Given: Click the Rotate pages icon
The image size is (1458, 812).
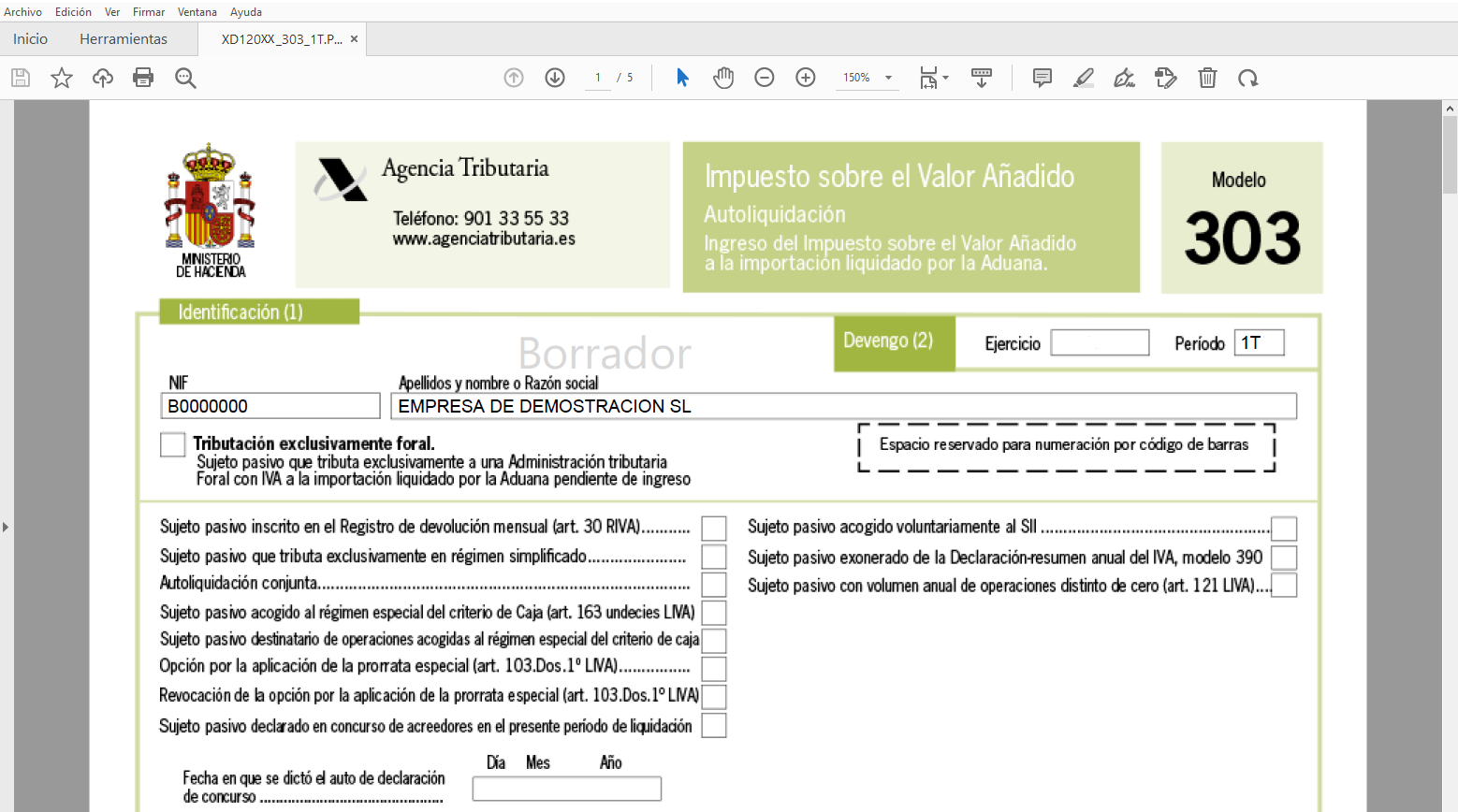Looking at the screenshot, I should 1248,78.
